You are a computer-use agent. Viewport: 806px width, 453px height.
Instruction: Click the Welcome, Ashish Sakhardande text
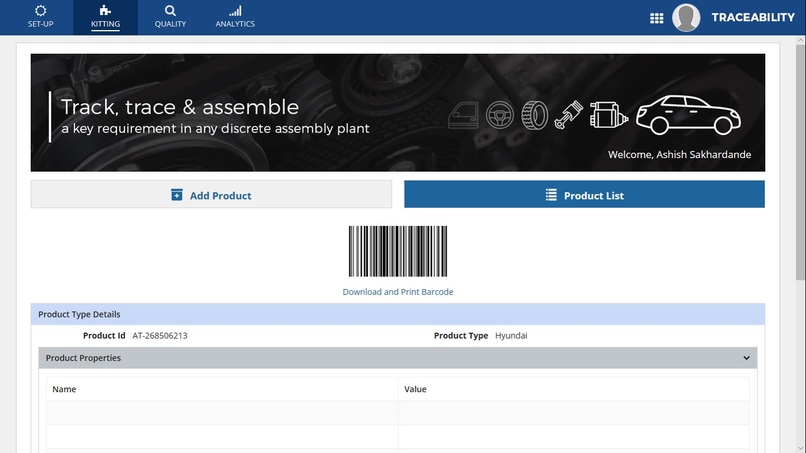pos(679,155)
